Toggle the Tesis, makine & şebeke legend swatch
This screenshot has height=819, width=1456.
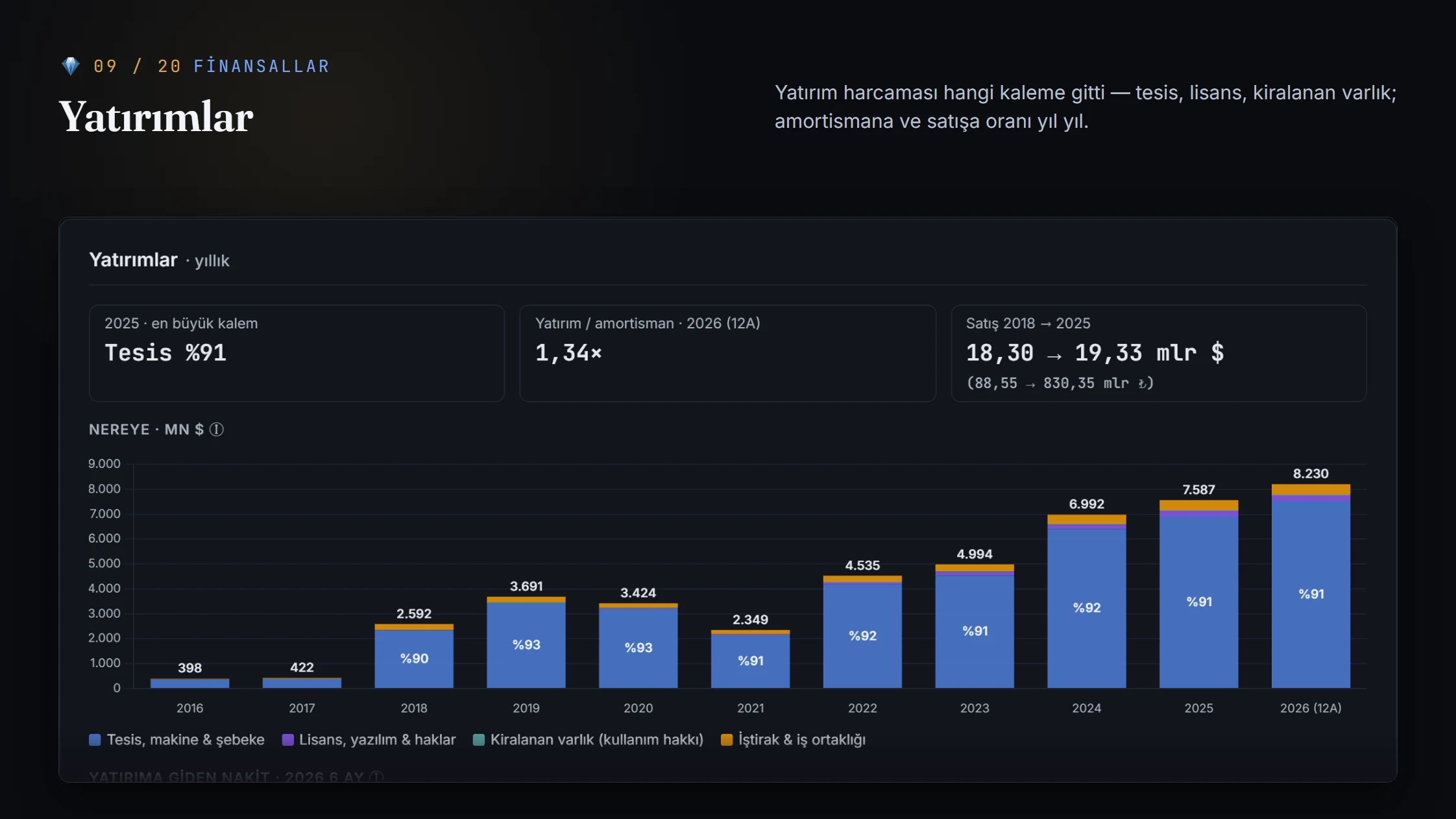95,740
